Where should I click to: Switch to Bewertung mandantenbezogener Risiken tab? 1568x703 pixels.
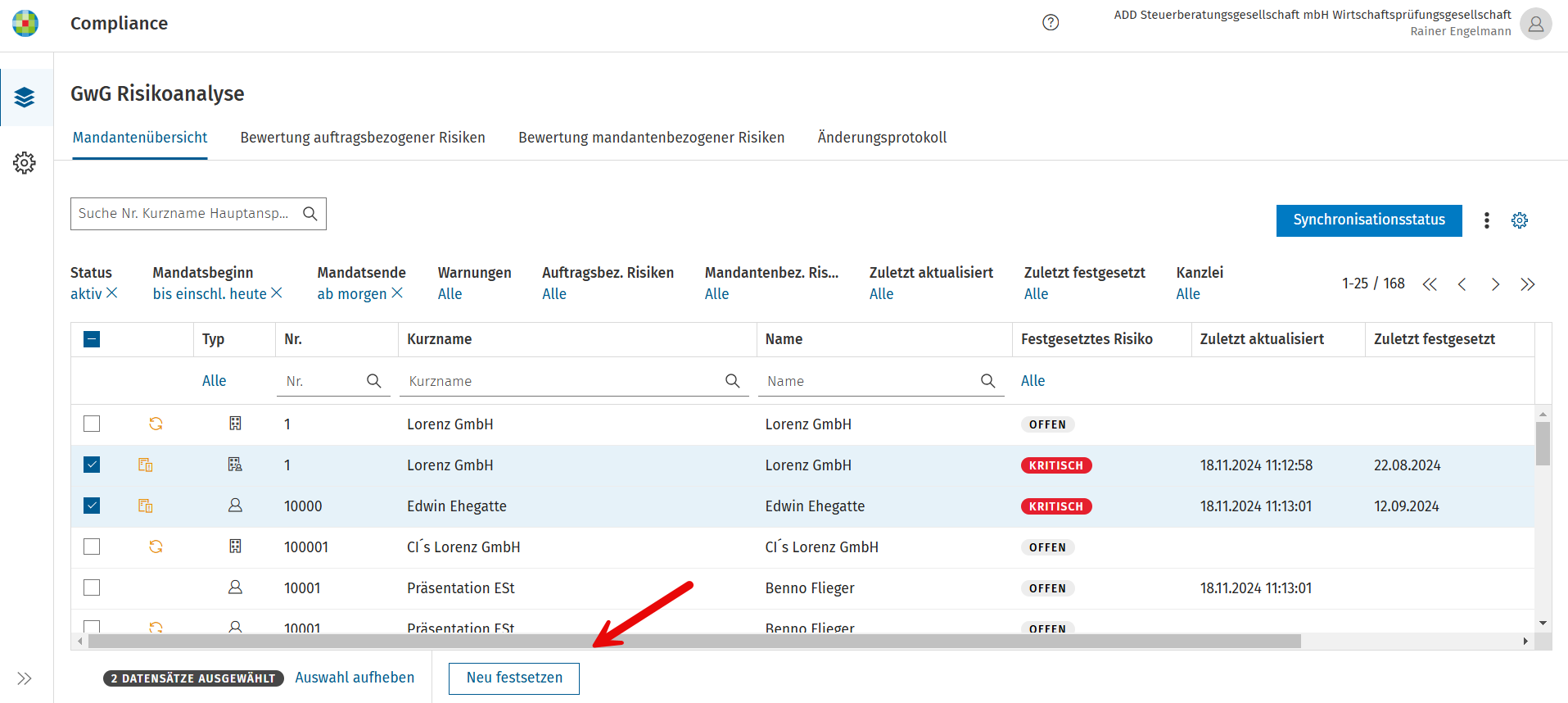click(652, 138)
